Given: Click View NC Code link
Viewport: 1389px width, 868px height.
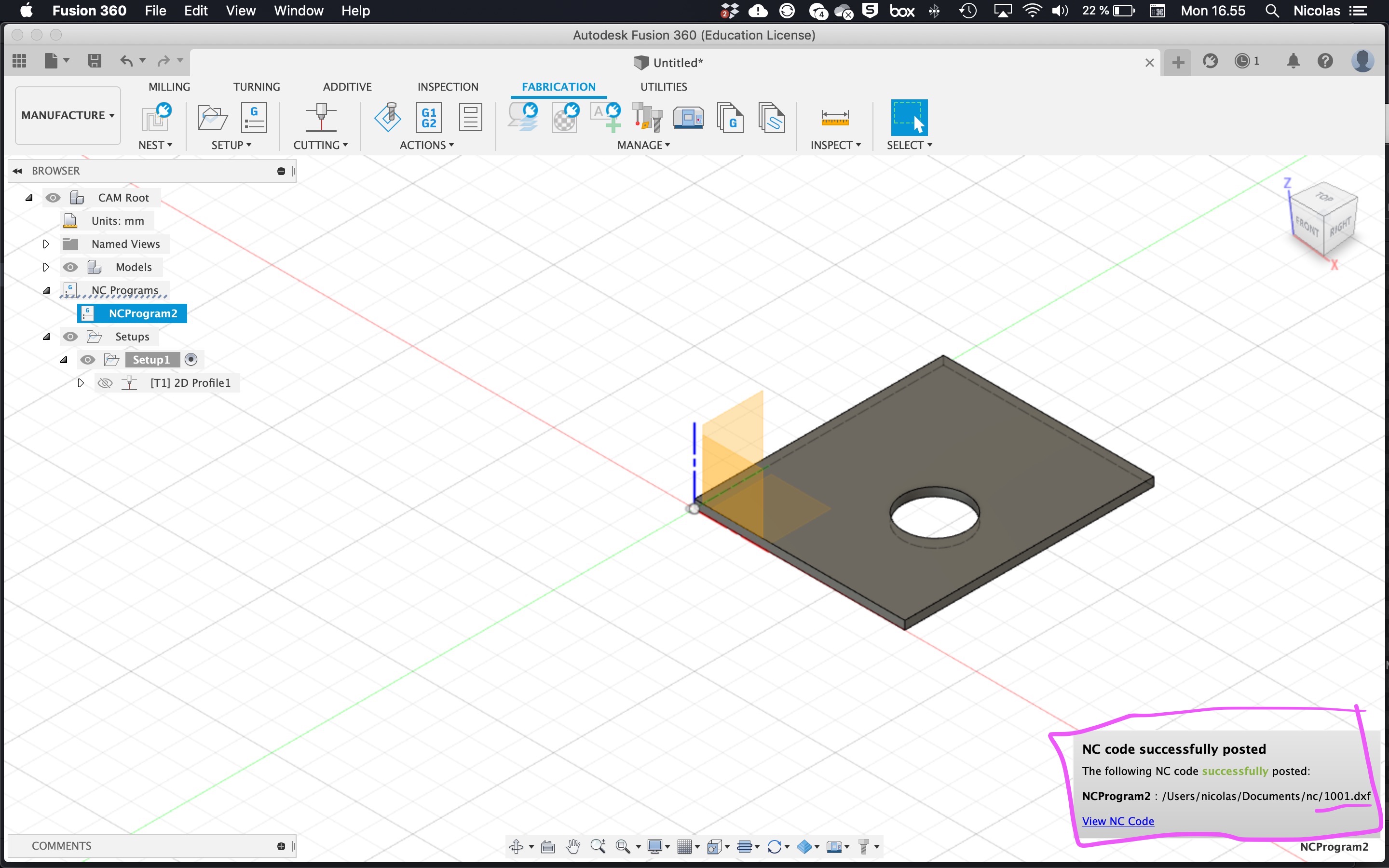Looking at the screenshot, I should (1118, 820).
